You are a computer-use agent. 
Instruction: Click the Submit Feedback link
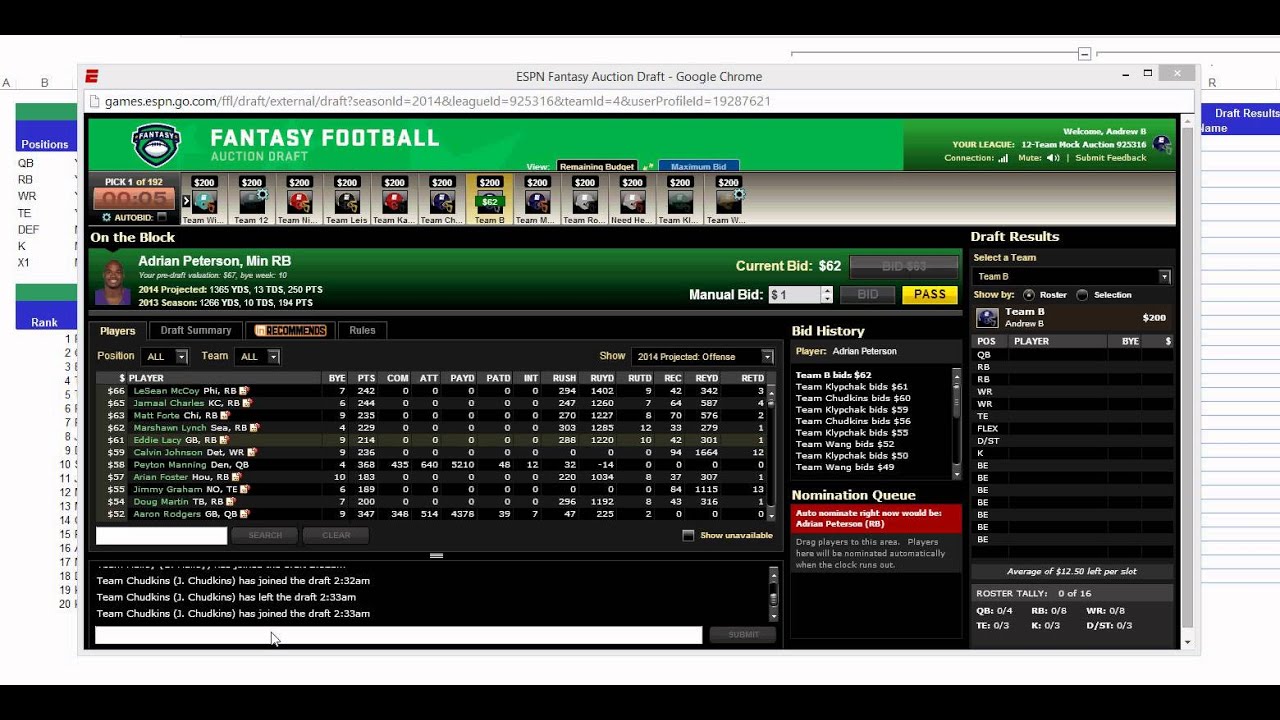point(1111,158)
